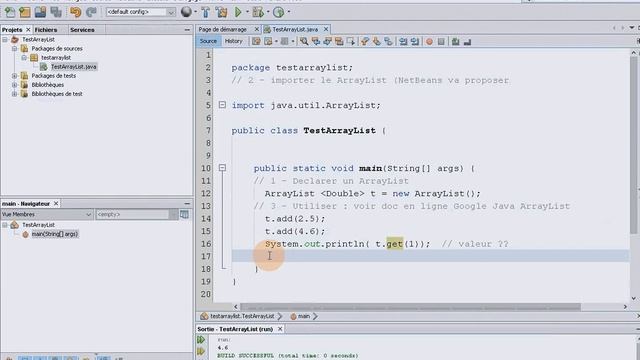The height and width of the screenshot is (360, 640).
Task: Open the dropdown arrow beside Run
Action: [247, 12]
